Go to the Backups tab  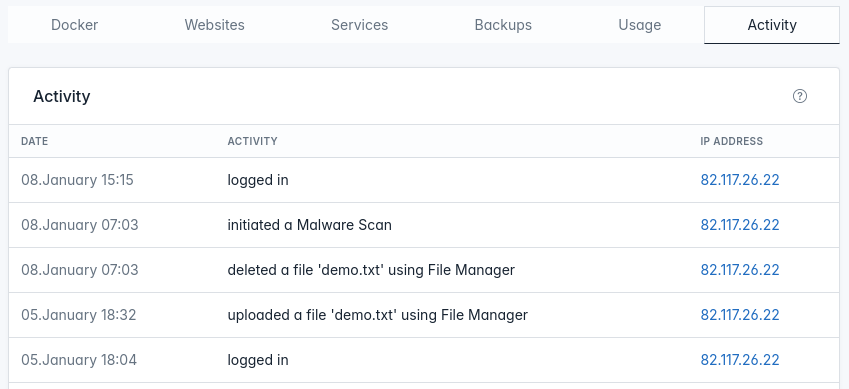click(x=503, y=25)
